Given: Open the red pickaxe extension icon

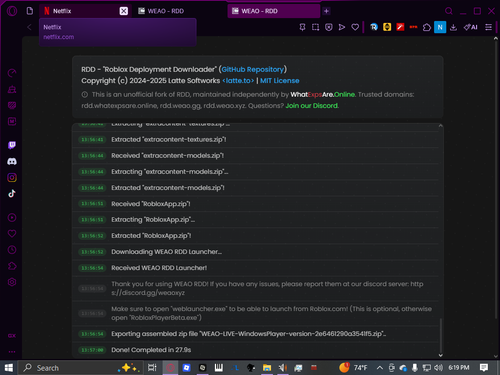Looking at the screenshot, I should 400,27.
